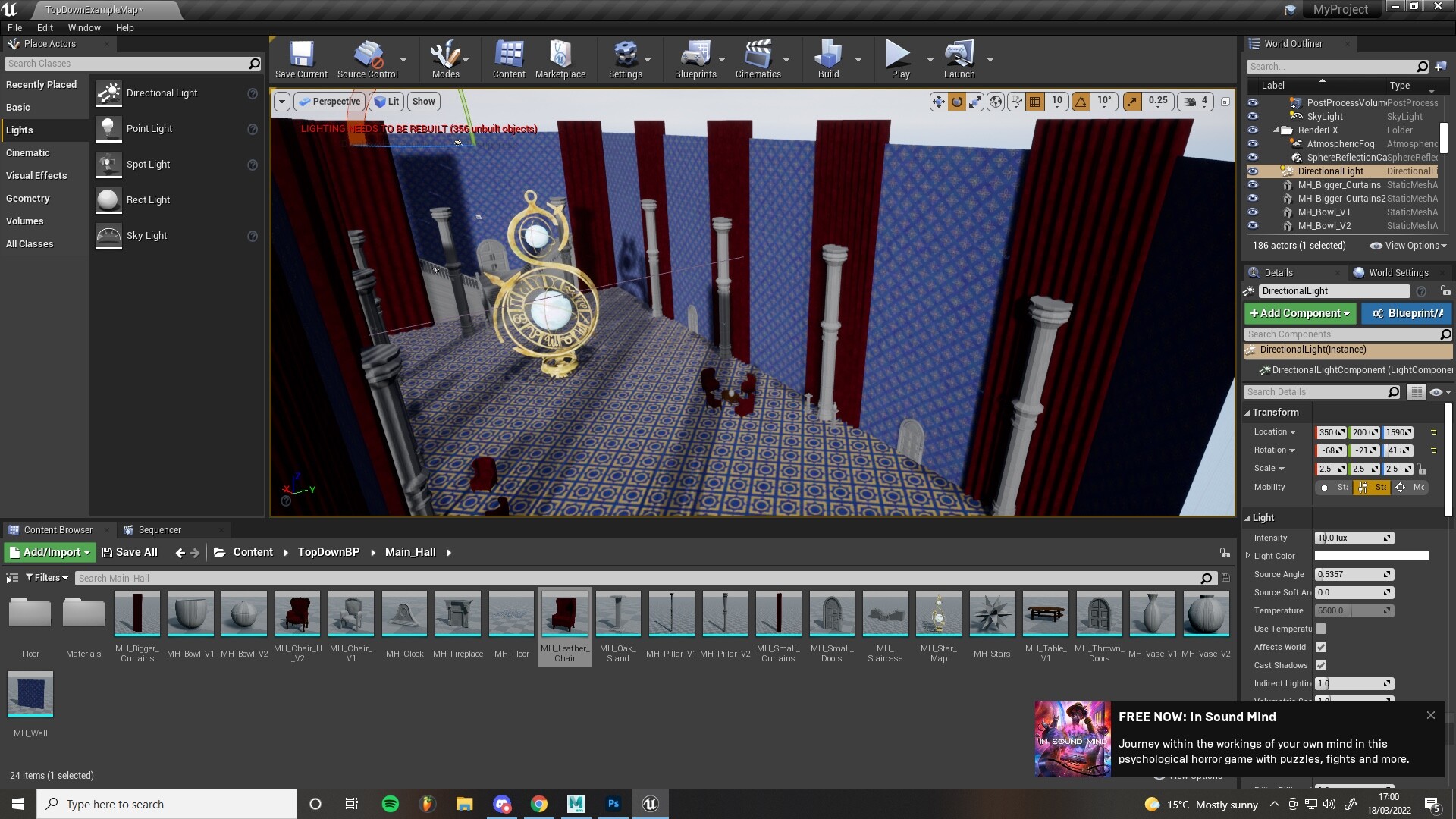Screen dimensions: 1456x819
Task: Uncheck the Affects World checkbox
Action: pyautogui.click(x=1322, y=647)
